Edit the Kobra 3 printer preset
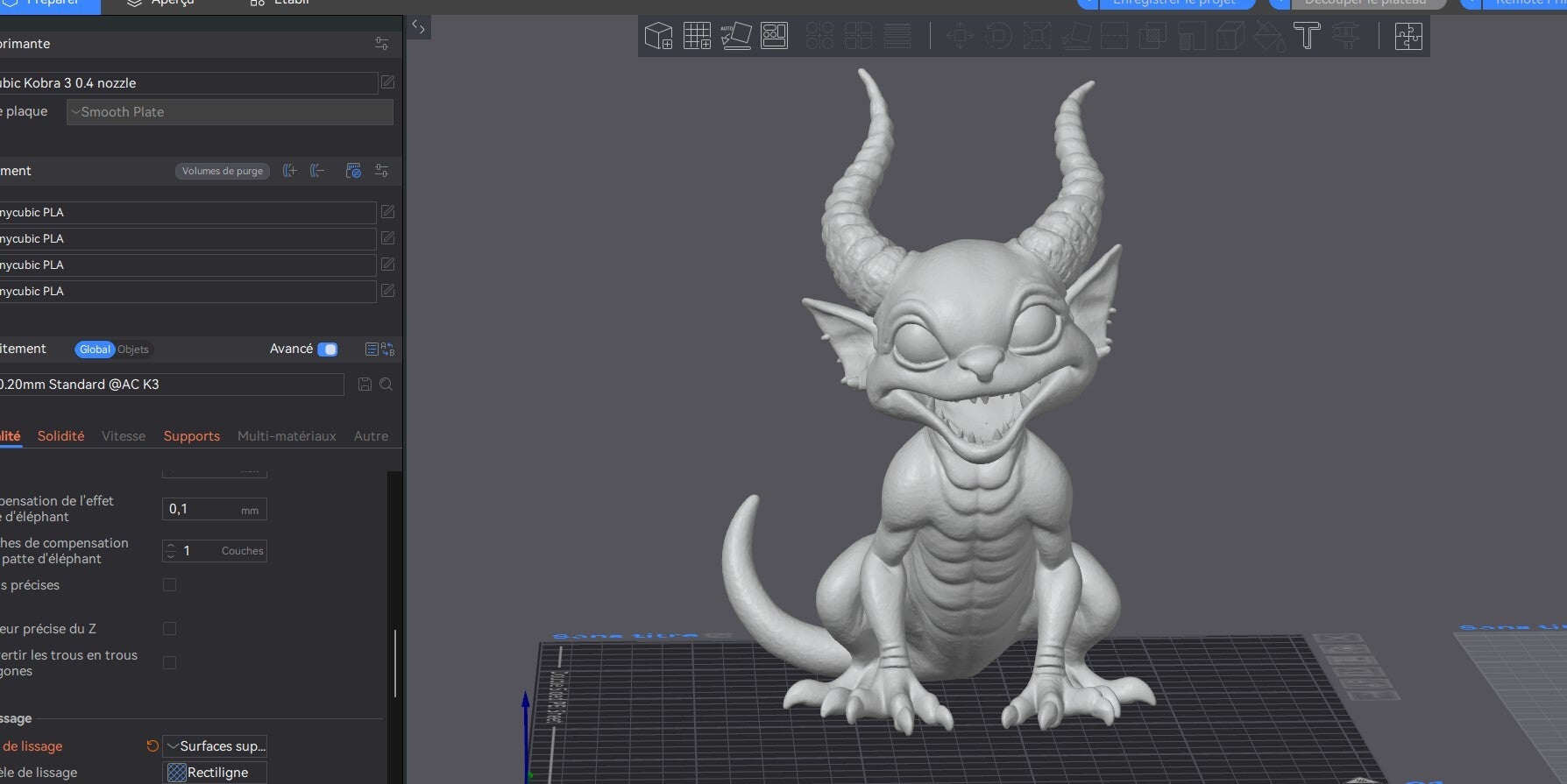1567x784 pixels. [387, 82]
